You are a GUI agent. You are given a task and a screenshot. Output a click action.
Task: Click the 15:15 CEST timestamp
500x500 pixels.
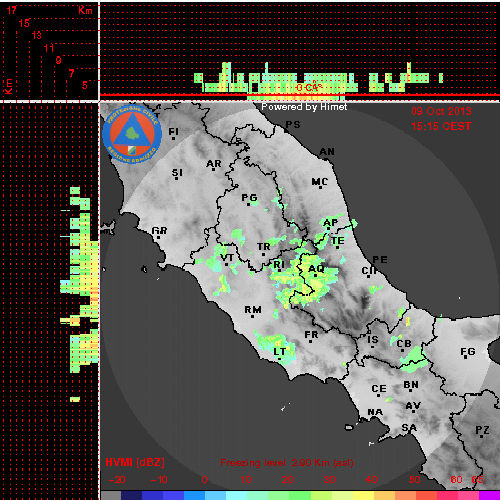click(x=441, y=126)
